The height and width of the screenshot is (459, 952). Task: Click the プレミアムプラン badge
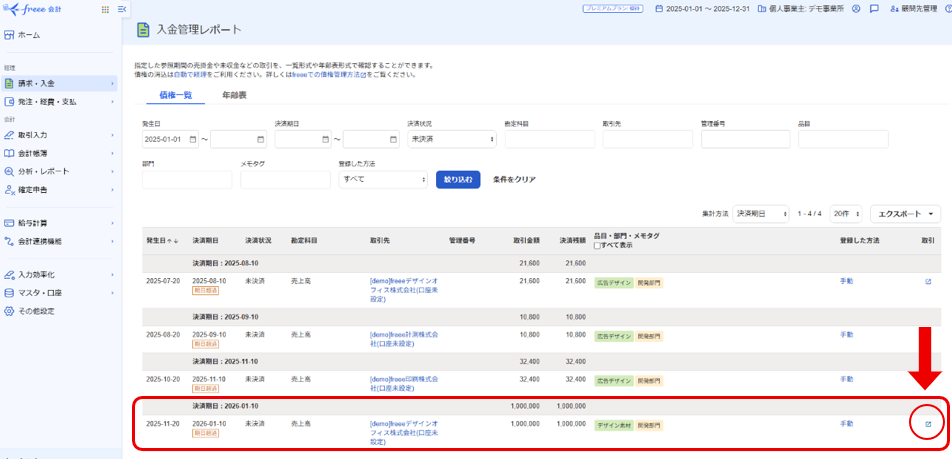[x=614, y=9]
